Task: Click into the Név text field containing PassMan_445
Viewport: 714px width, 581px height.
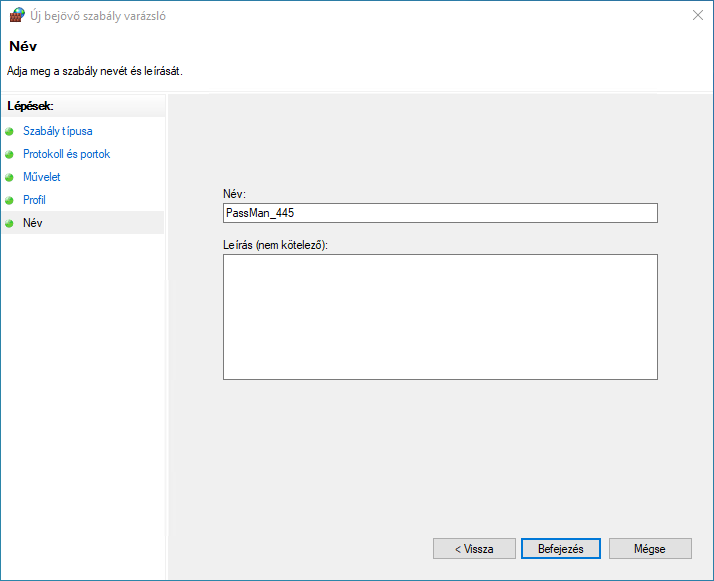Action: 440,213
